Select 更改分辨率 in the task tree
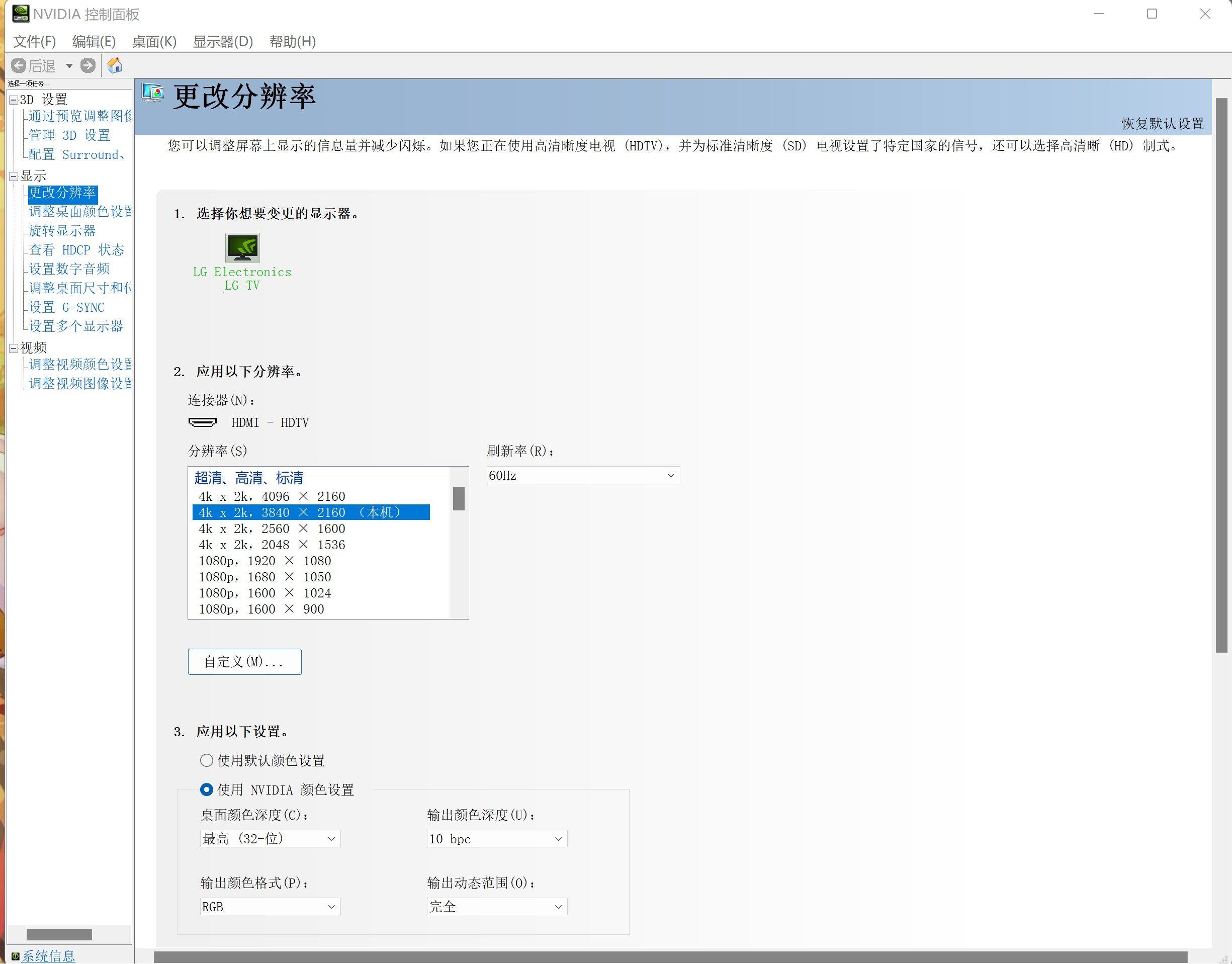This screenshot has height=964, width=1232. 63,193
